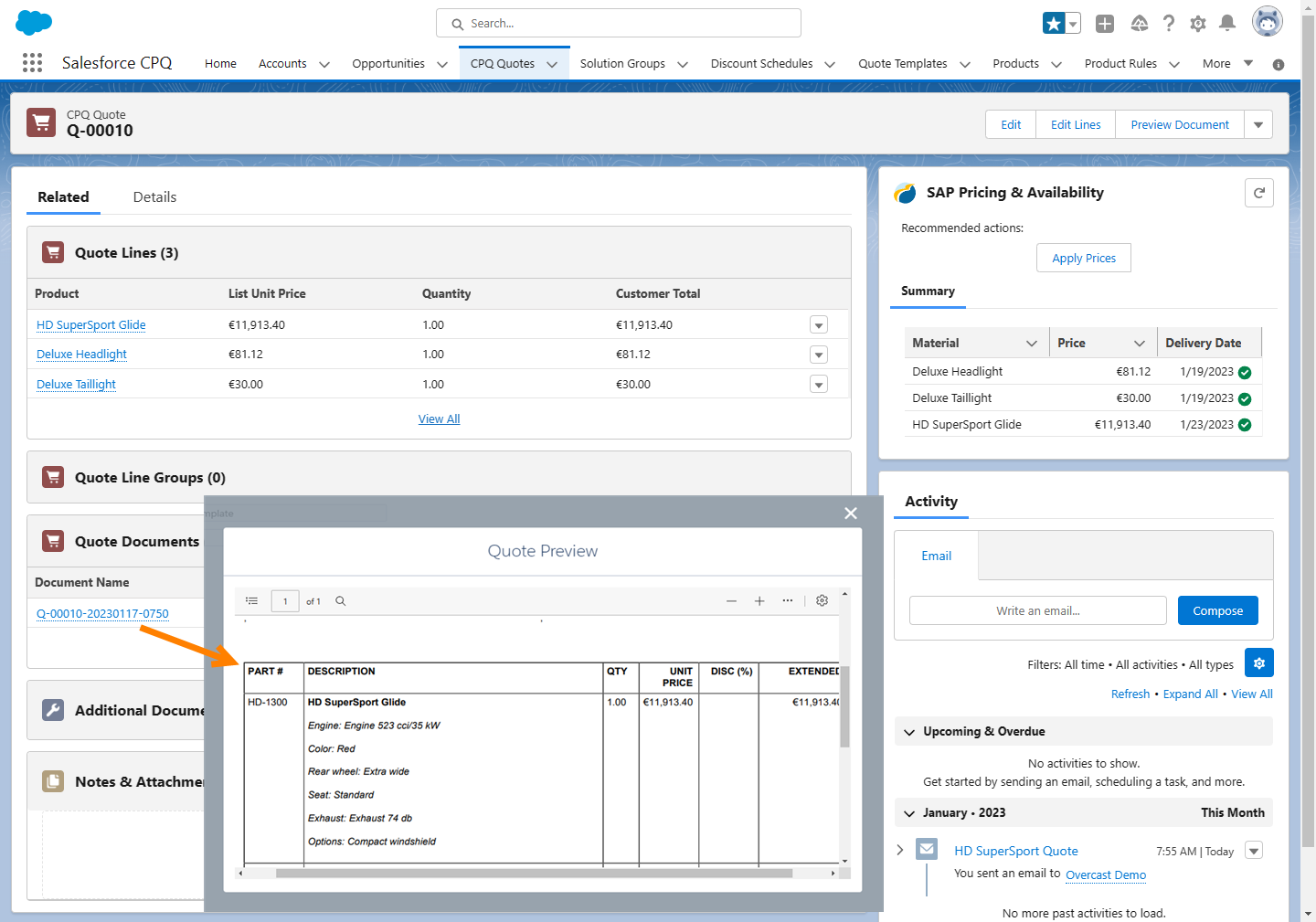This screenshot has width=1316, height=922.
Task: Open the Q-00010-20230117-0750 document link
Action: pos(102,614)
